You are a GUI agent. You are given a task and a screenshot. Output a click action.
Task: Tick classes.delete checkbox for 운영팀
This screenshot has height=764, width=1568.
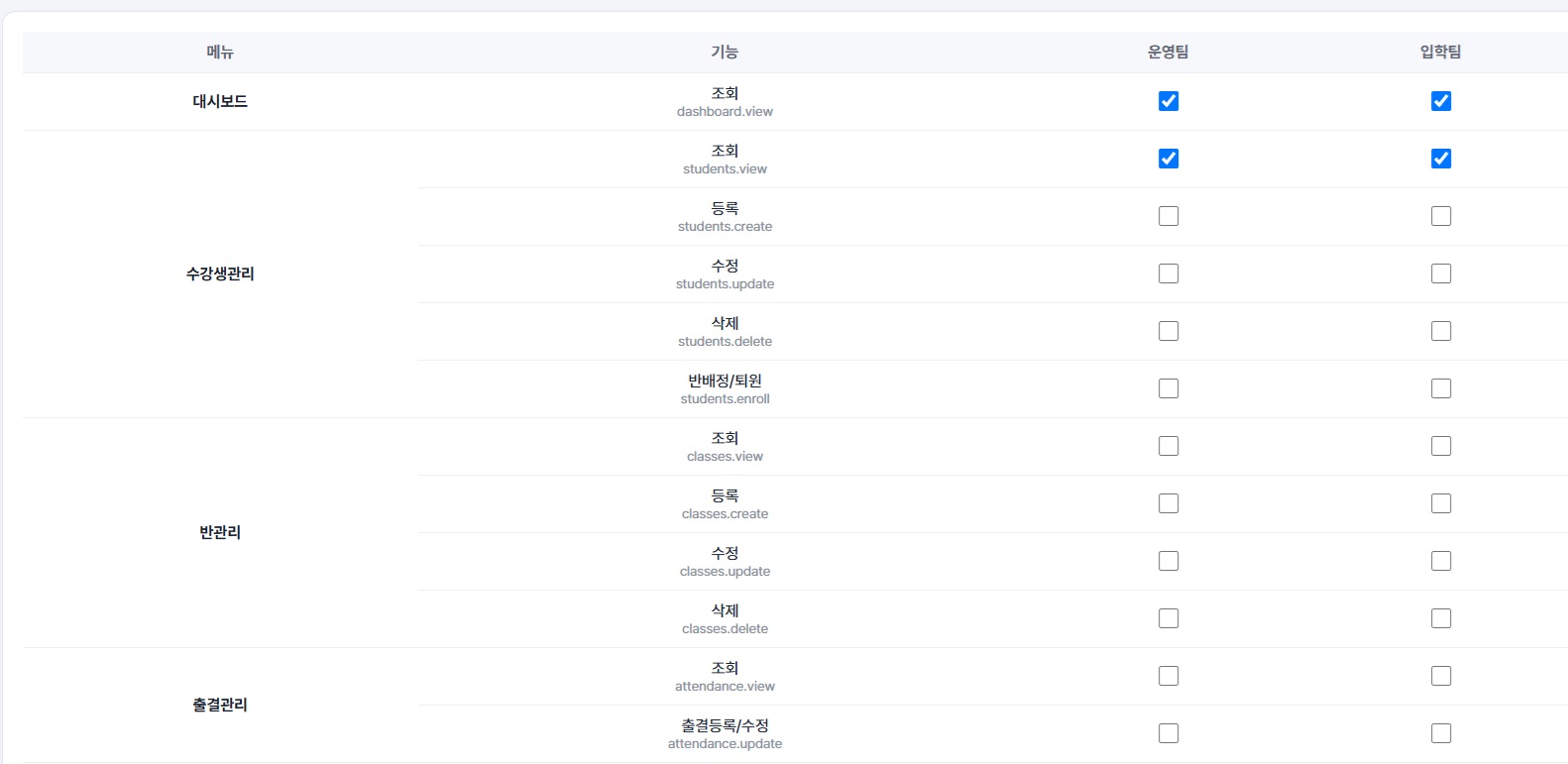[1169, 618]
